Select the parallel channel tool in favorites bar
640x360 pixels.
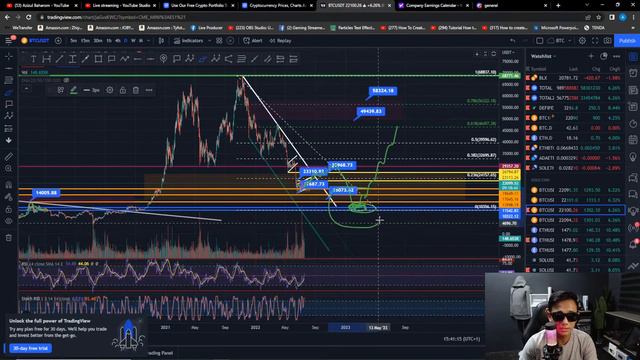tap(267, 59)
